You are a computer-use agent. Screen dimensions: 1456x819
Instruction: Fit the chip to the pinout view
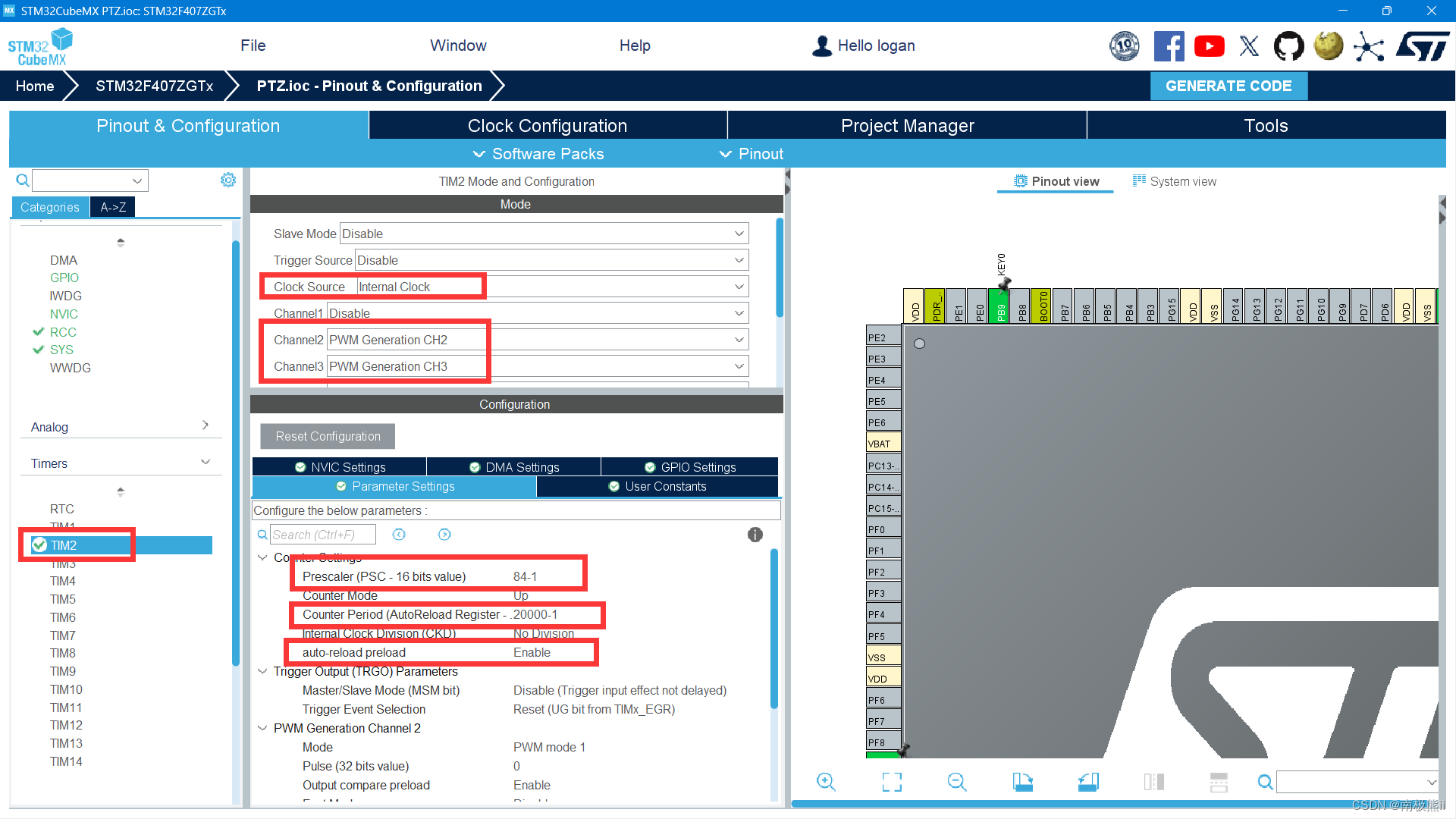892,782
